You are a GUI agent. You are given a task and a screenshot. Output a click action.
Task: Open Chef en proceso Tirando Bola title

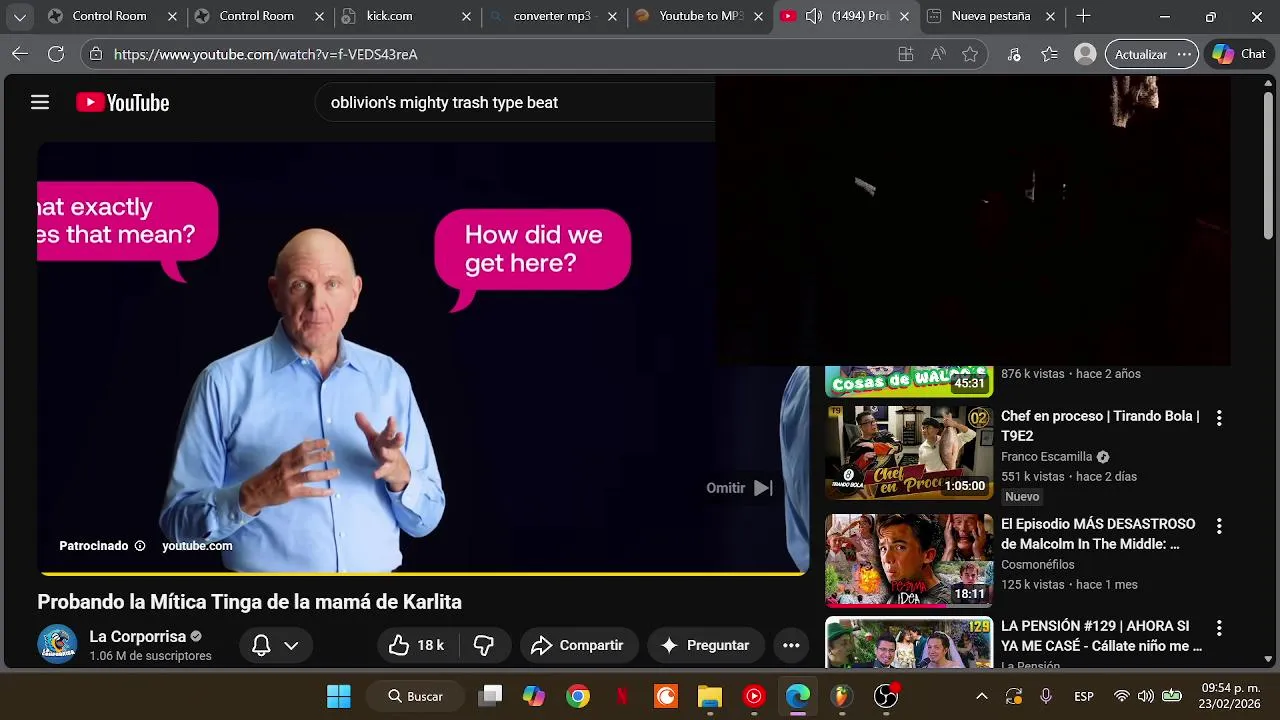[x=1100, y=426]
